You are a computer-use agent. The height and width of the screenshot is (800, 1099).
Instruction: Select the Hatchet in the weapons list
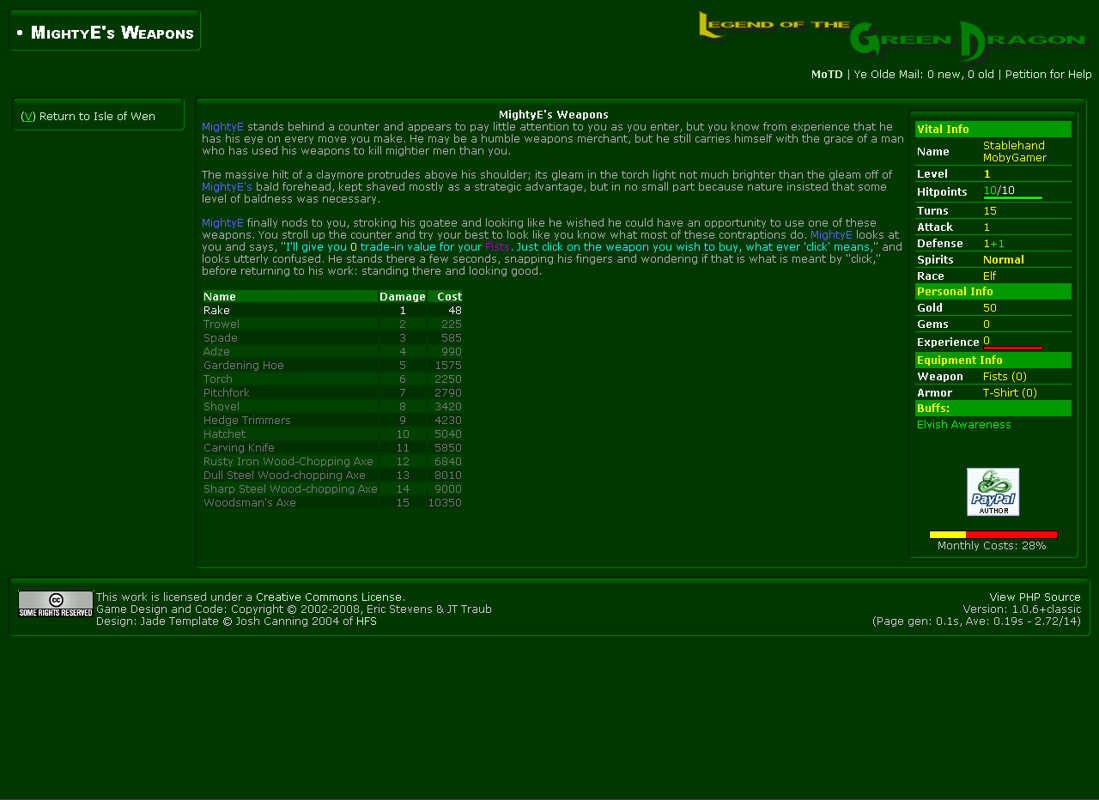pos(223,434)
